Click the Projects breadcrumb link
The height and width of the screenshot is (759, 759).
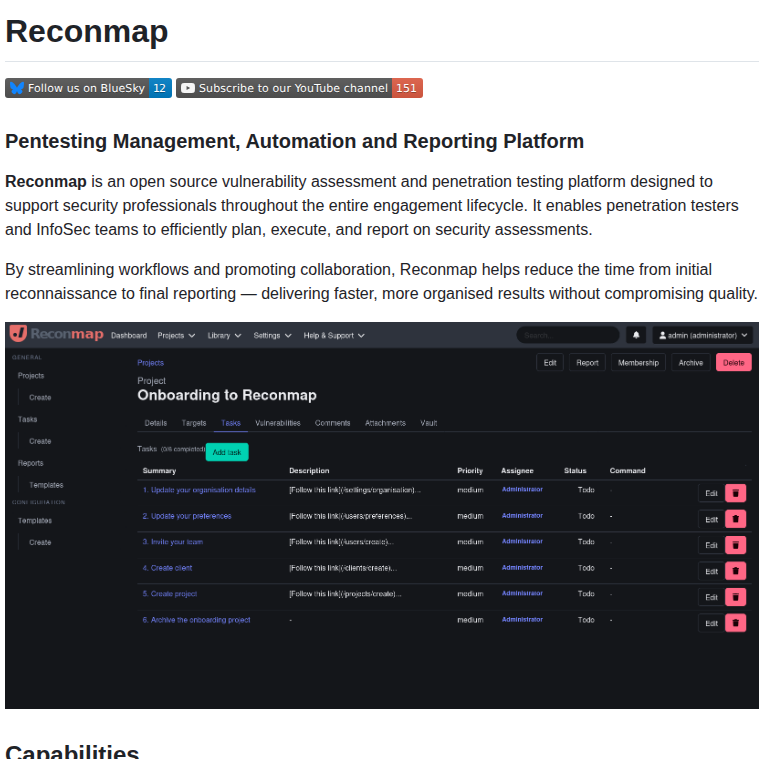coord(151,363)
